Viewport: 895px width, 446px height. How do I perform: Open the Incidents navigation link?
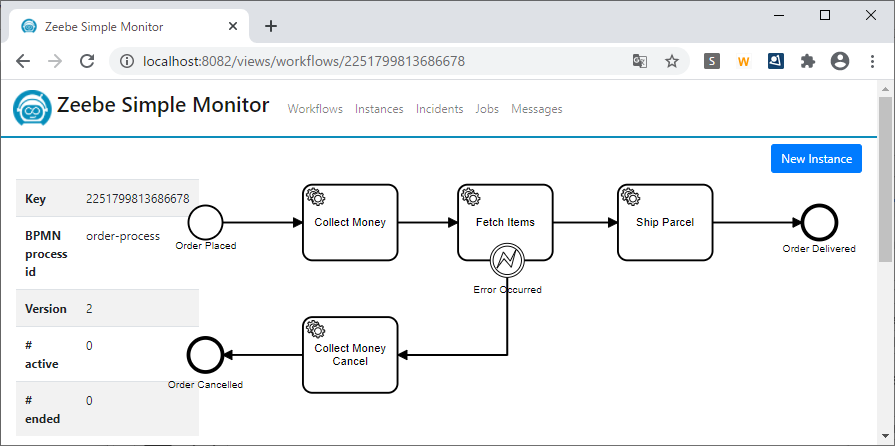click(440, 109)
